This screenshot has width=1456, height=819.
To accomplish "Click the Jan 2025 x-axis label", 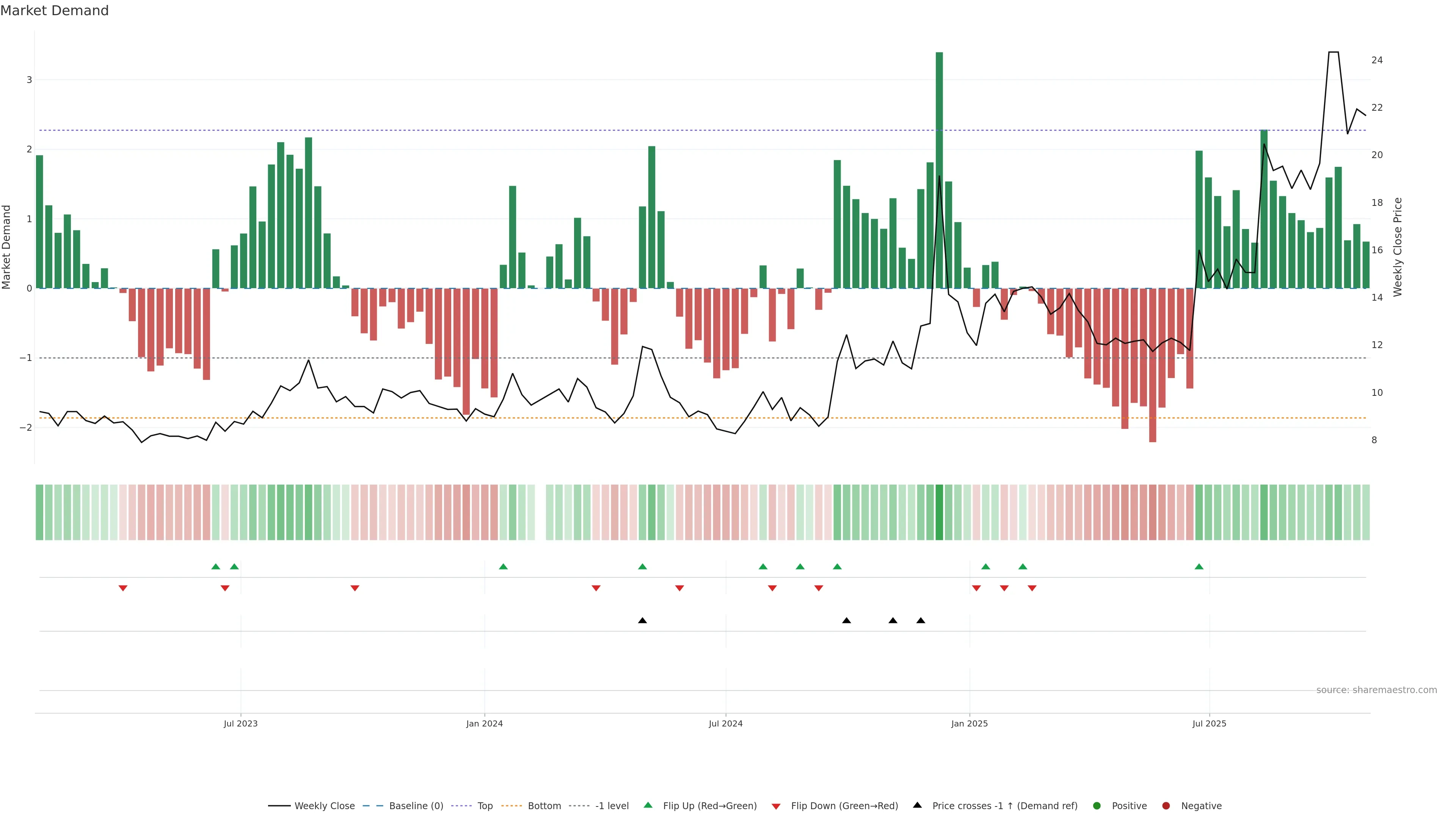I will click(x=970, y=723).
